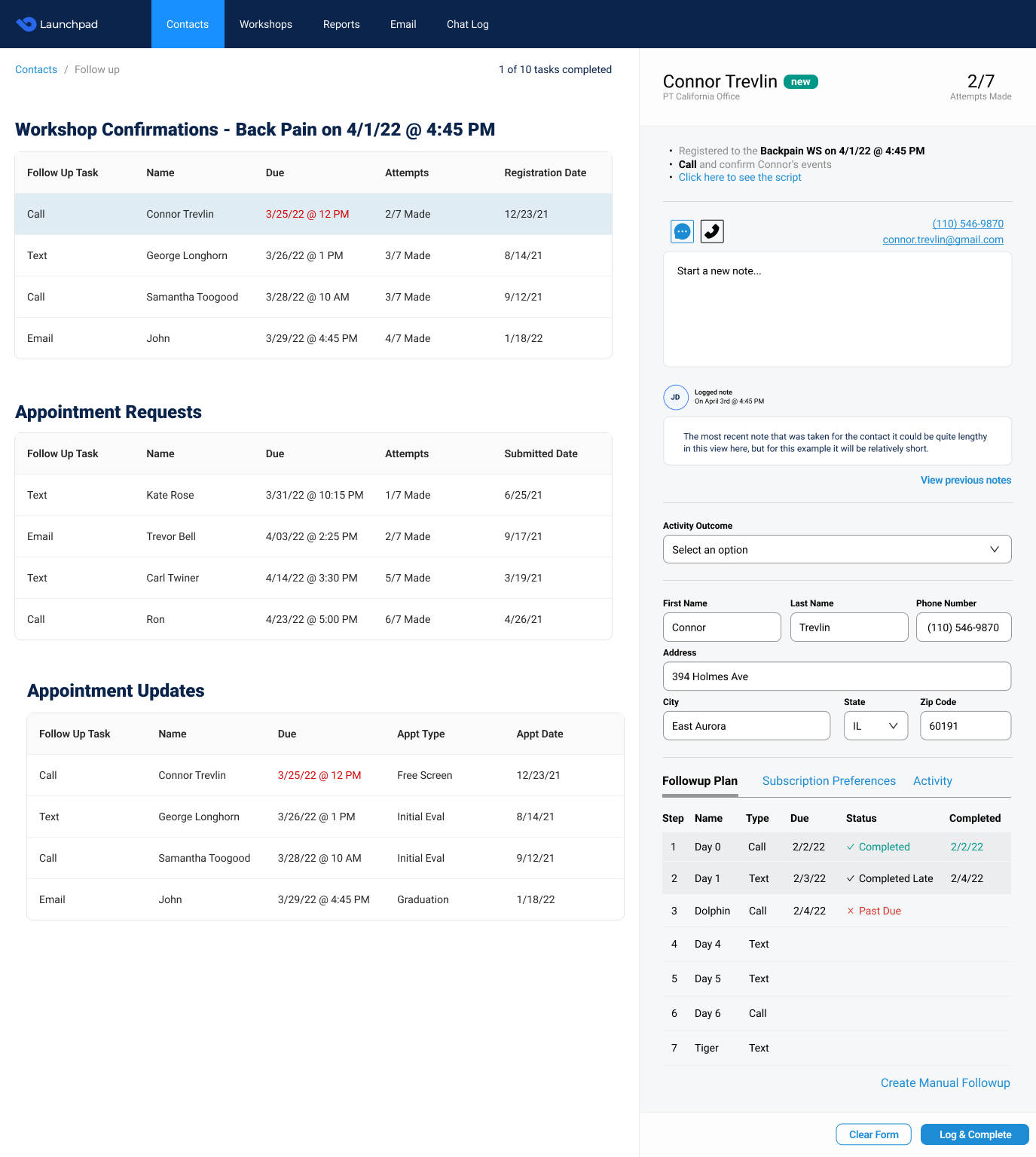Select the phone call icon next to SMS
This screenshot has width=1036, height=1157.
712,231
